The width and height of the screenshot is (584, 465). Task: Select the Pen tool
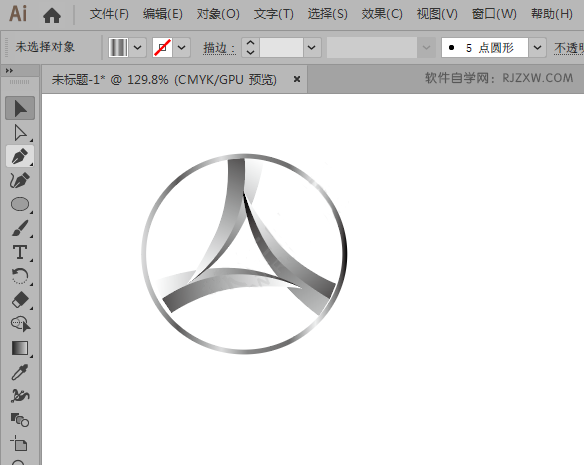[x=20, y=156]
